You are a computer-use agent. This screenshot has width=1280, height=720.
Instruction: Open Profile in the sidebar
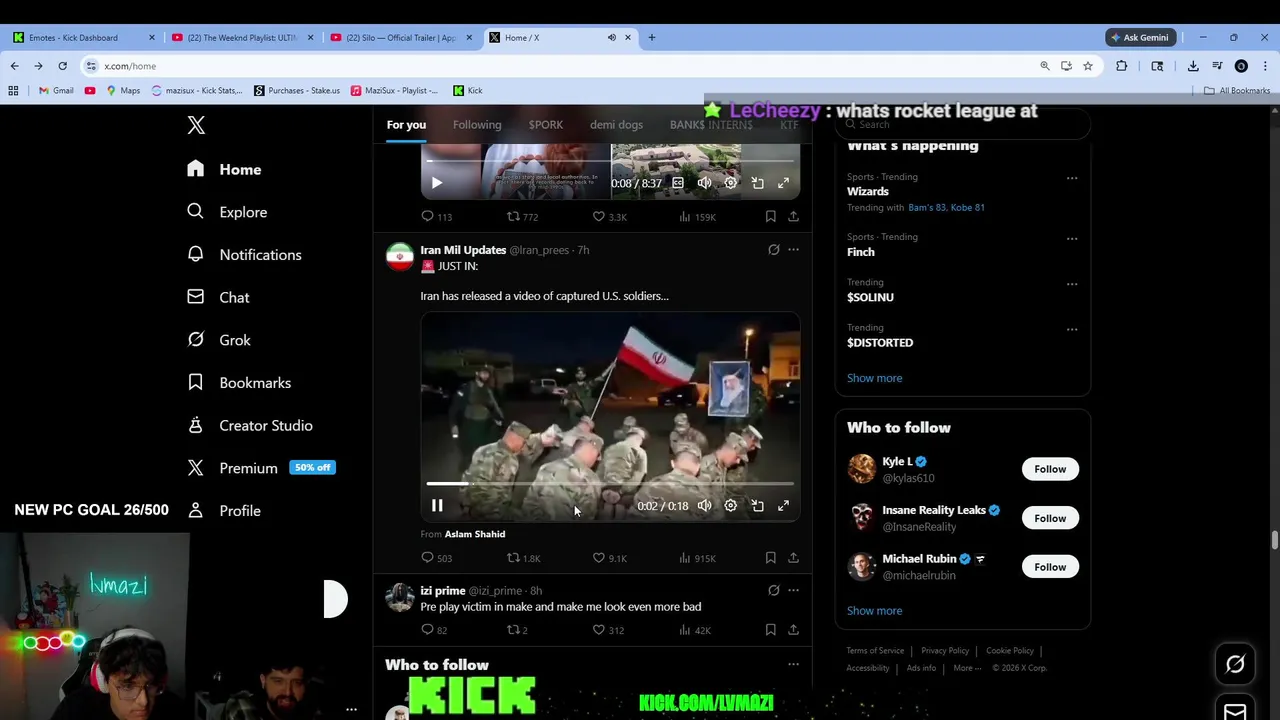tap(224, 510)
